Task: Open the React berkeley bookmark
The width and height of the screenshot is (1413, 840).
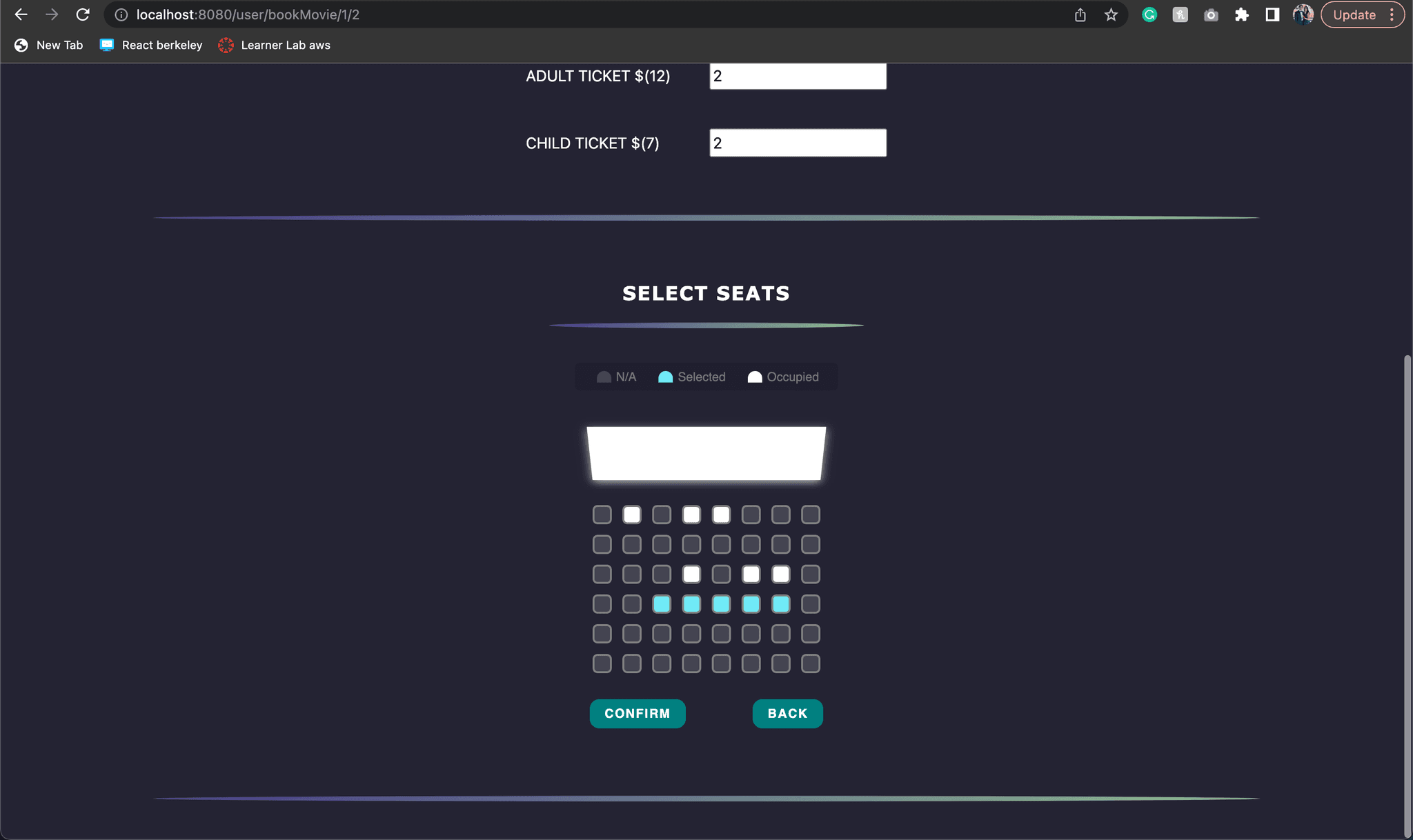Action: click(151, 45)
